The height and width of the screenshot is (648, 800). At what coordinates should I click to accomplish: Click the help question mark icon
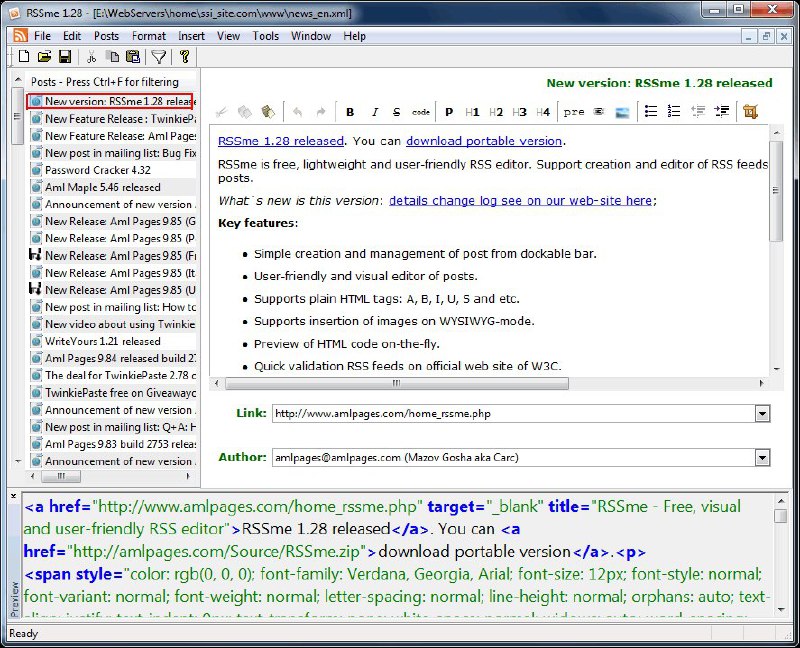point(184,57)
